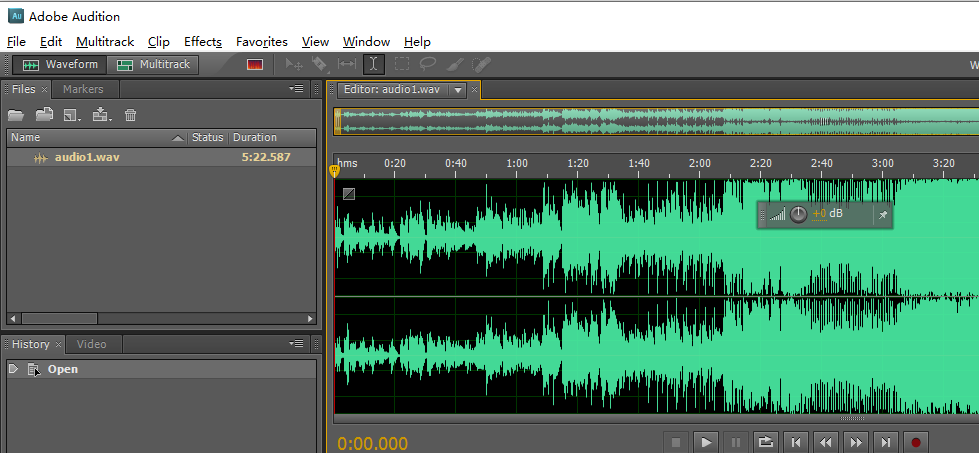979x453 pixels.
Task: Click the Open File folder icon
Action: [x=16, y=115]
